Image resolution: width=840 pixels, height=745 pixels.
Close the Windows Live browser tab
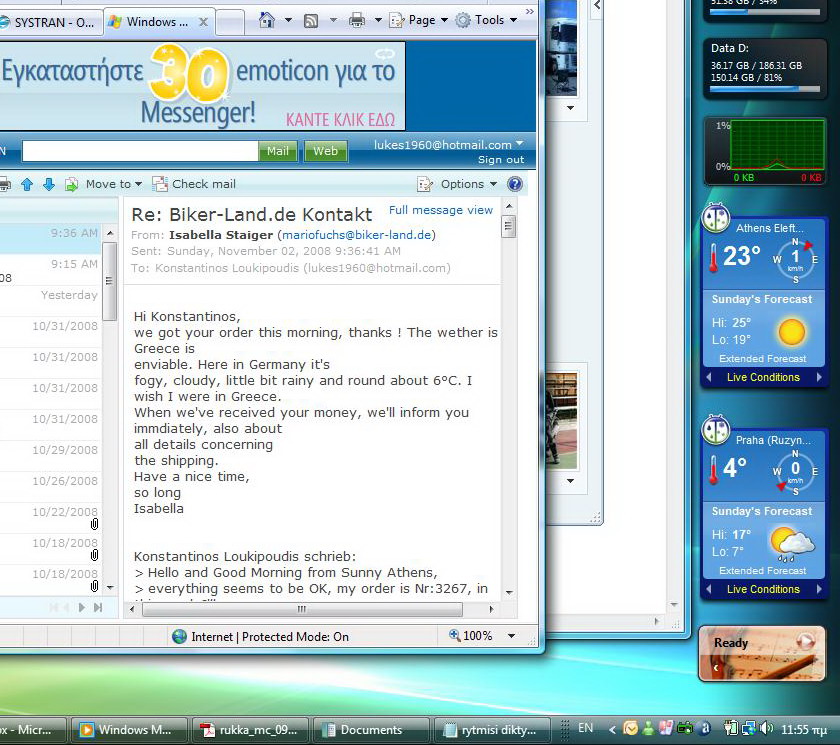tap(204, 22)
